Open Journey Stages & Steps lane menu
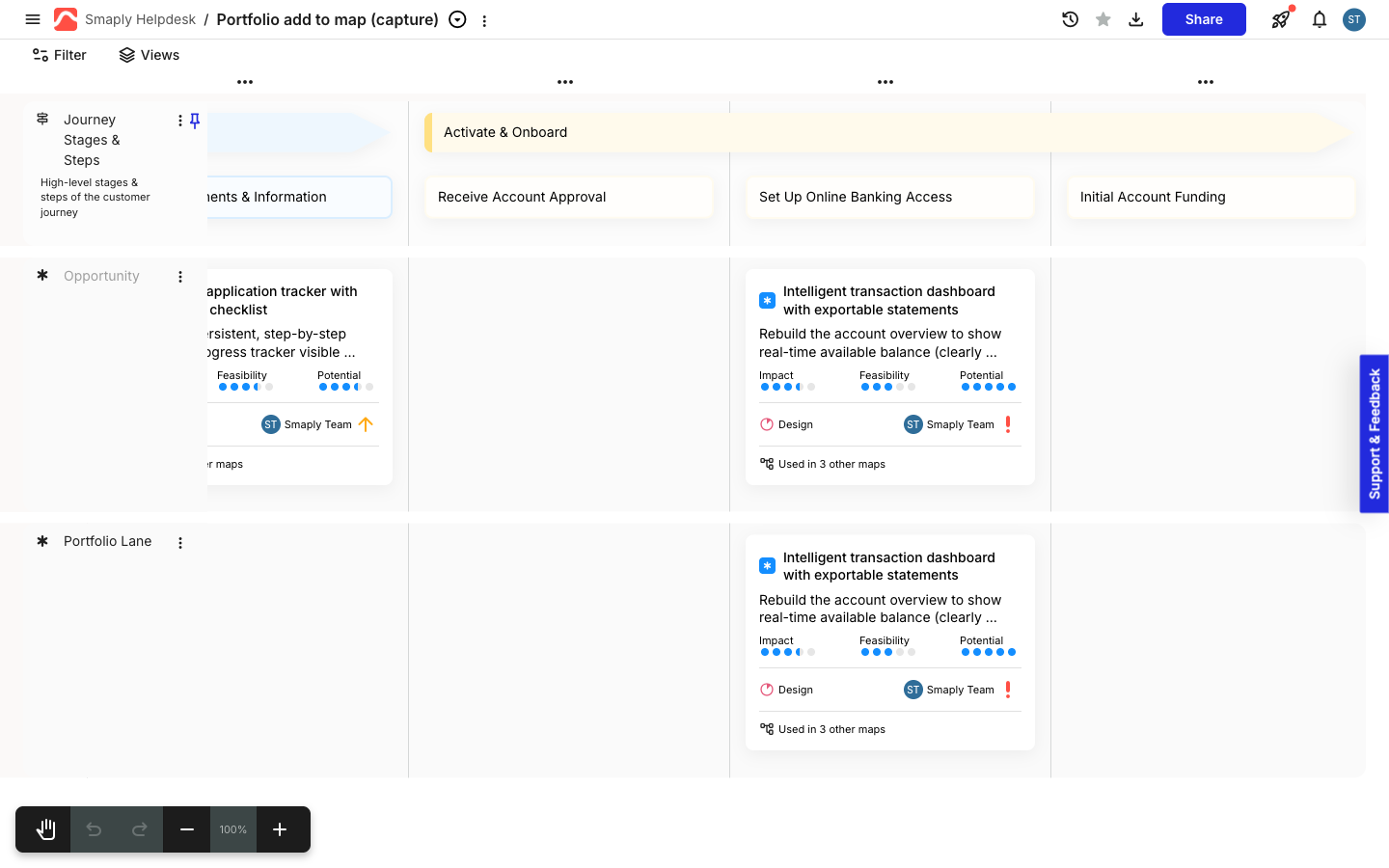 180,121
